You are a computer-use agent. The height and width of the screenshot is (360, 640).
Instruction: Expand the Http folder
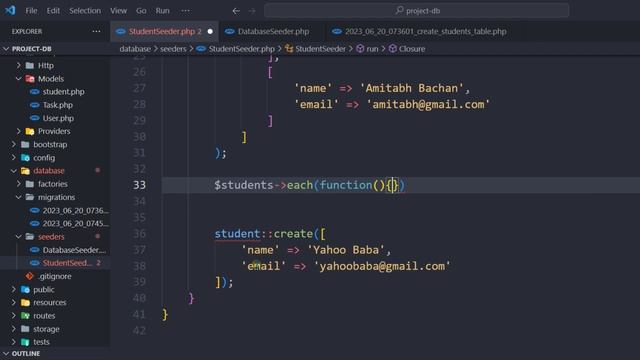click(18, 65)
